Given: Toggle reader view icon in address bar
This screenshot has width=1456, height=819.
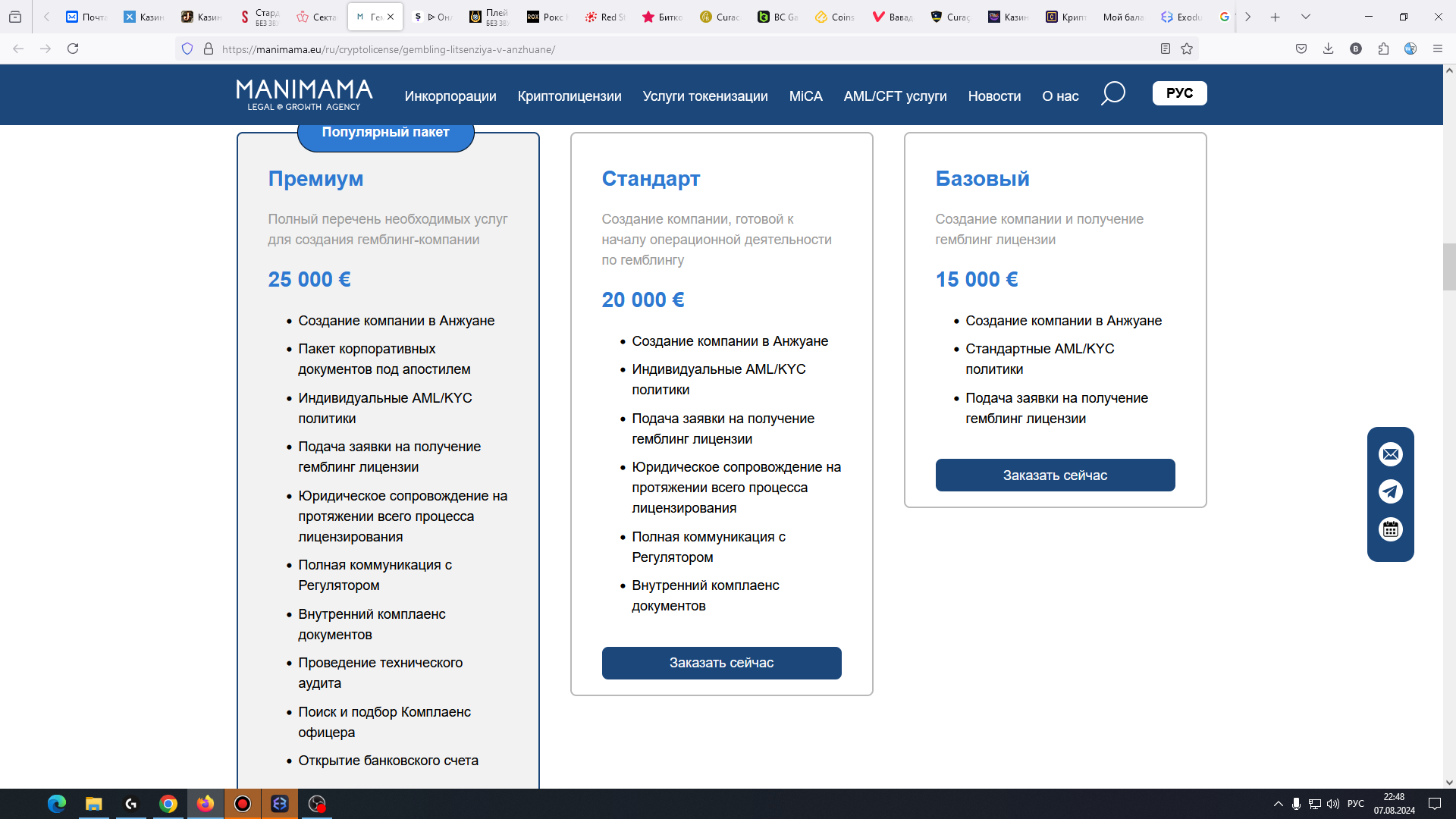Looking at the screenshot, I should point(1166,49).
